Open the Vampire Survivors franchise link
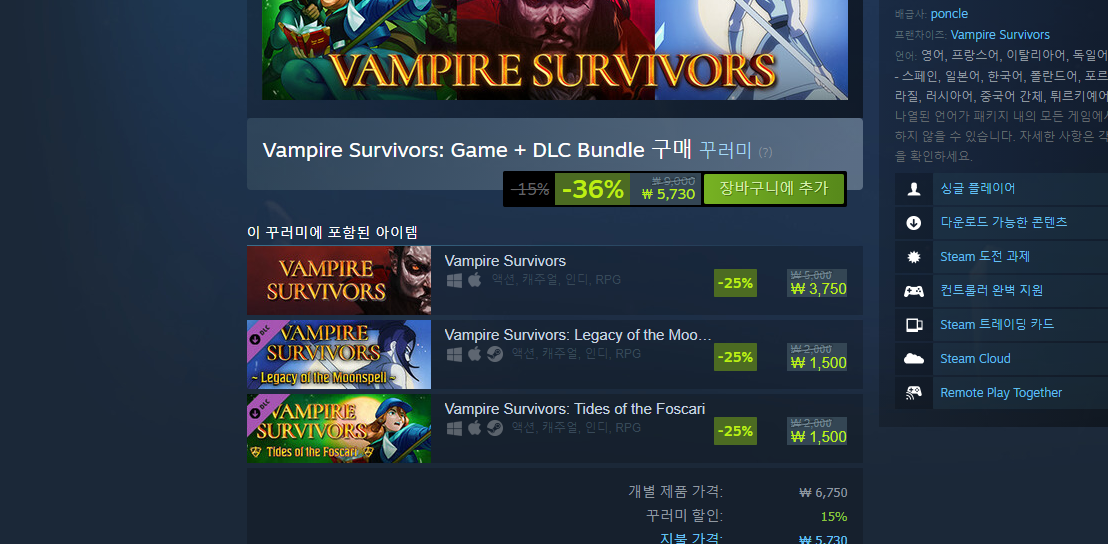Screen dimensions: 1108x544 click(x=1000, y=35)
